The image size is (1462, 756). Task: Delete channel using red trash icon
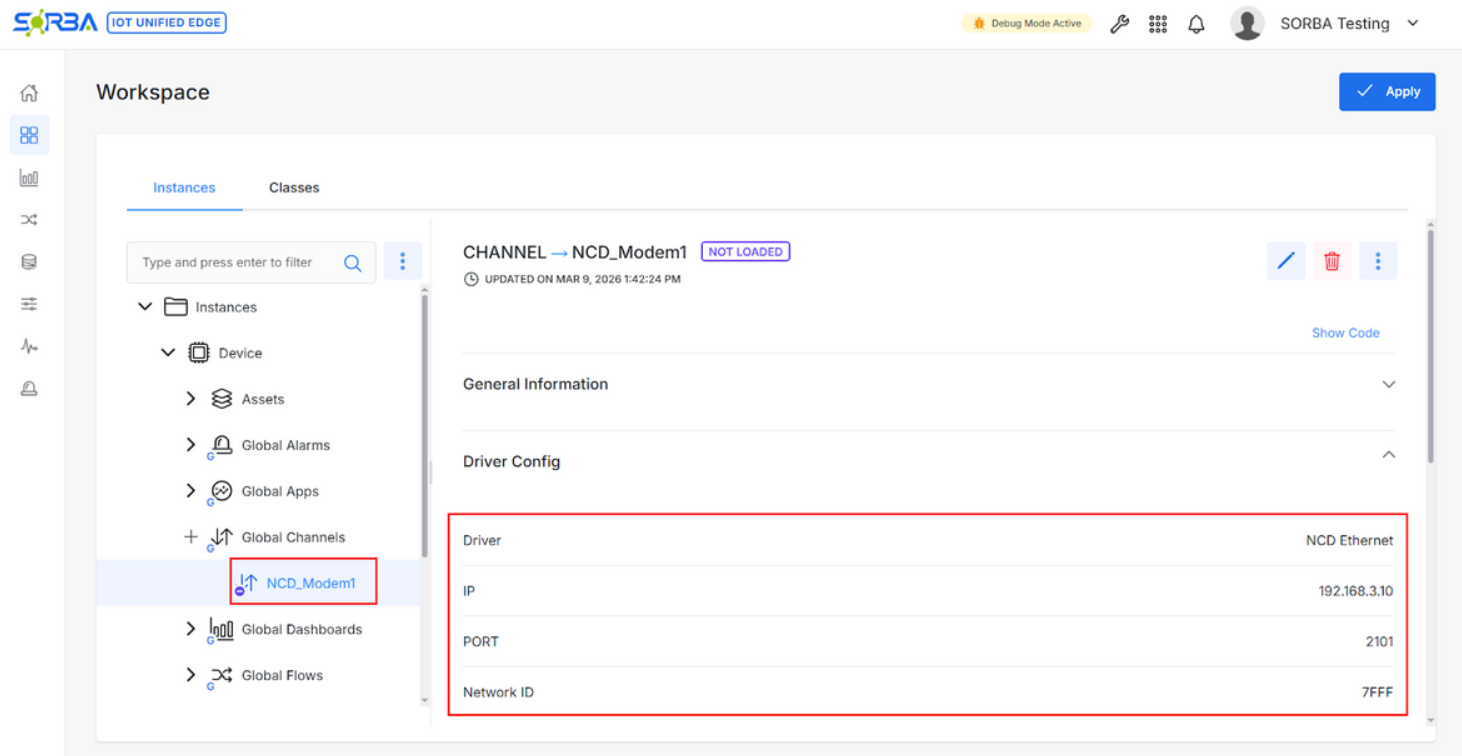click(1332, 261)
